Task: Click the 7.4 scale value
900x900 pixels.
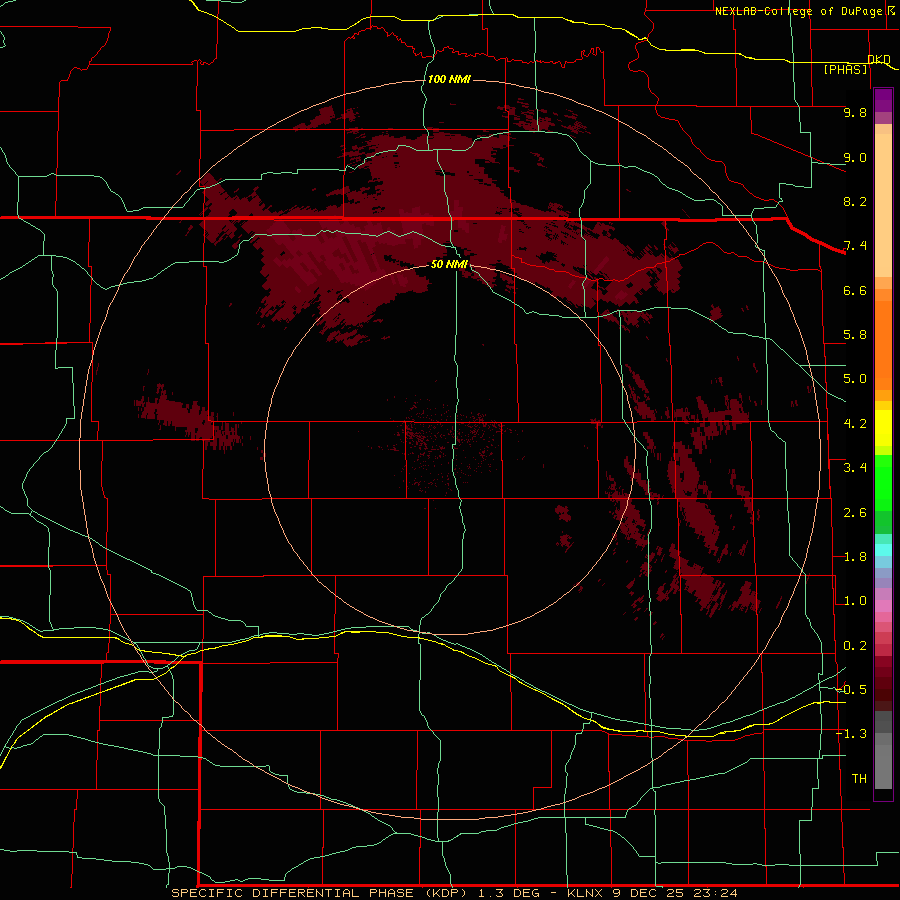Action: (x=855, y=246)
